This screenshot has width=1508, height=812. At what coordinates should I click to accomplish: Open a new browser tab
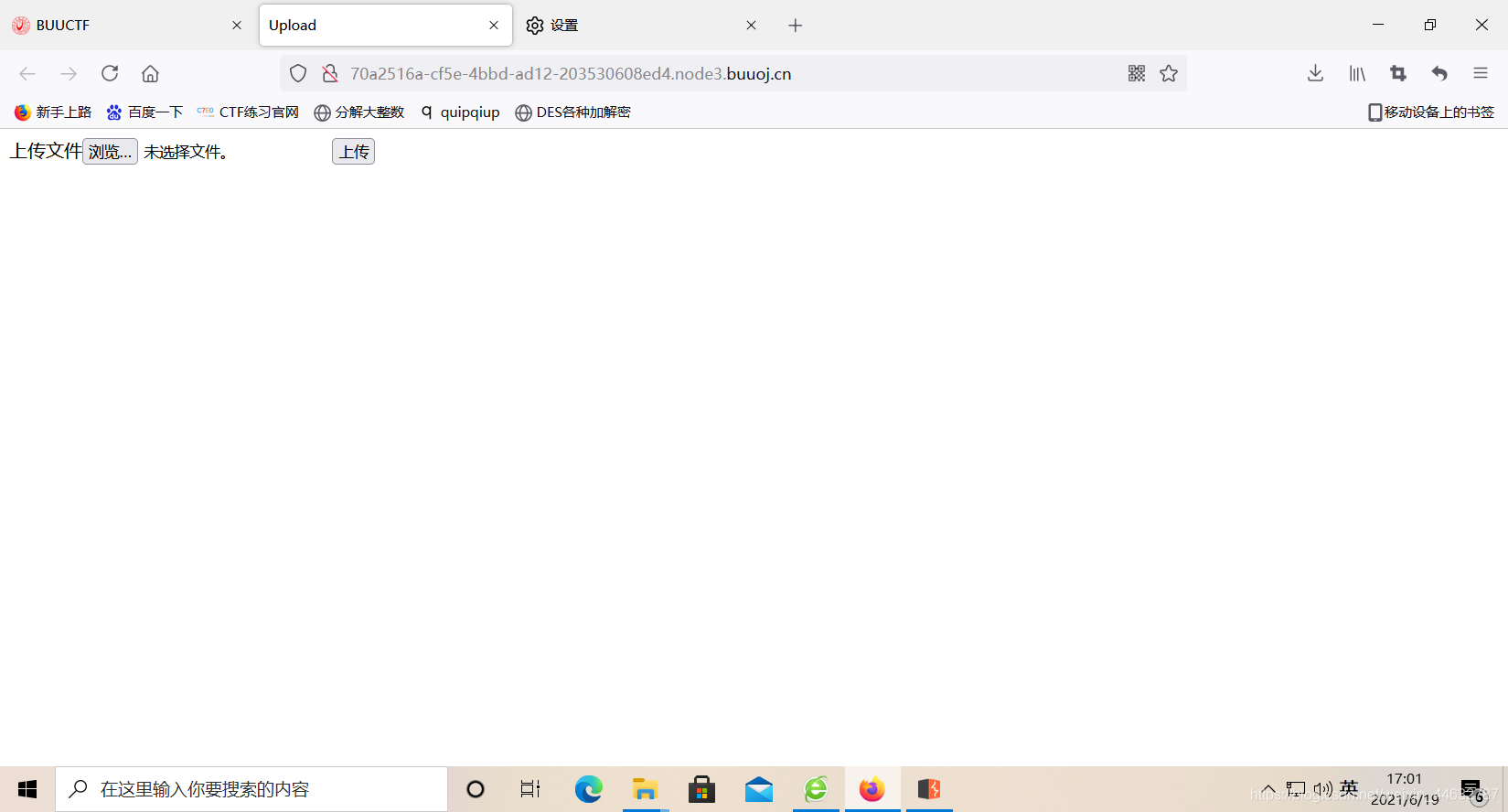click(796, 26)
